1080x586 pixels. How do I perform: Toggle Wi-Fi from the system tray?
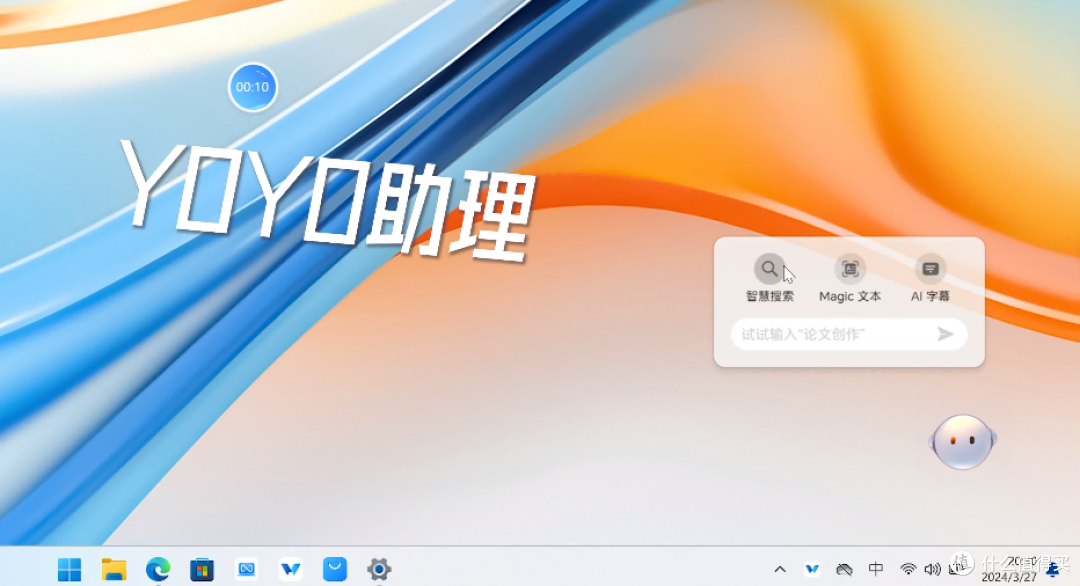908,569
